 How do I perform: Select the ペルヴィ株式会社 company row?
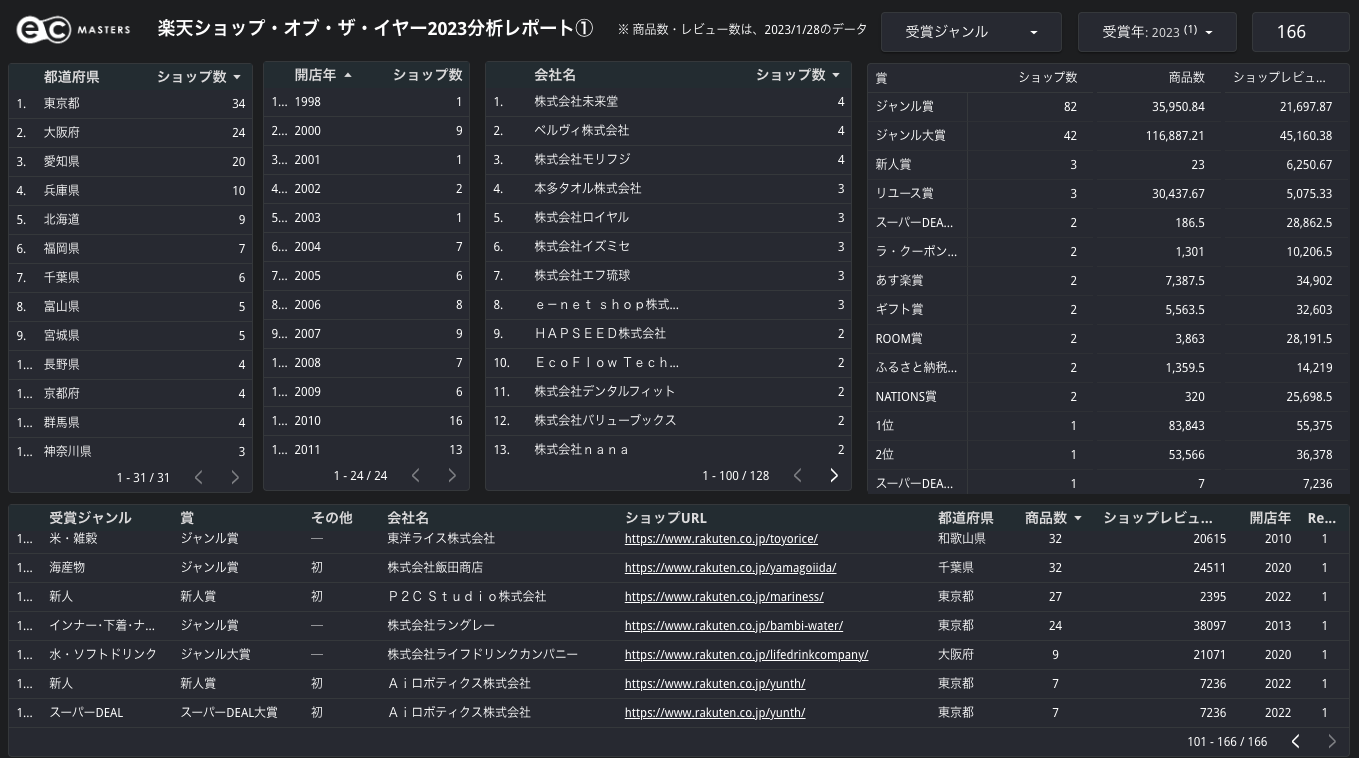[x=669, y=131]
